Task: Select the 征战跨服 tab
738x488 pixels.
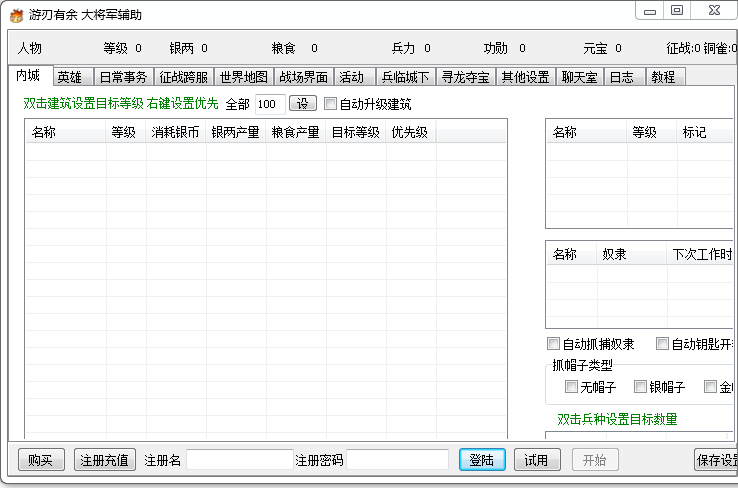Action: 184,77
